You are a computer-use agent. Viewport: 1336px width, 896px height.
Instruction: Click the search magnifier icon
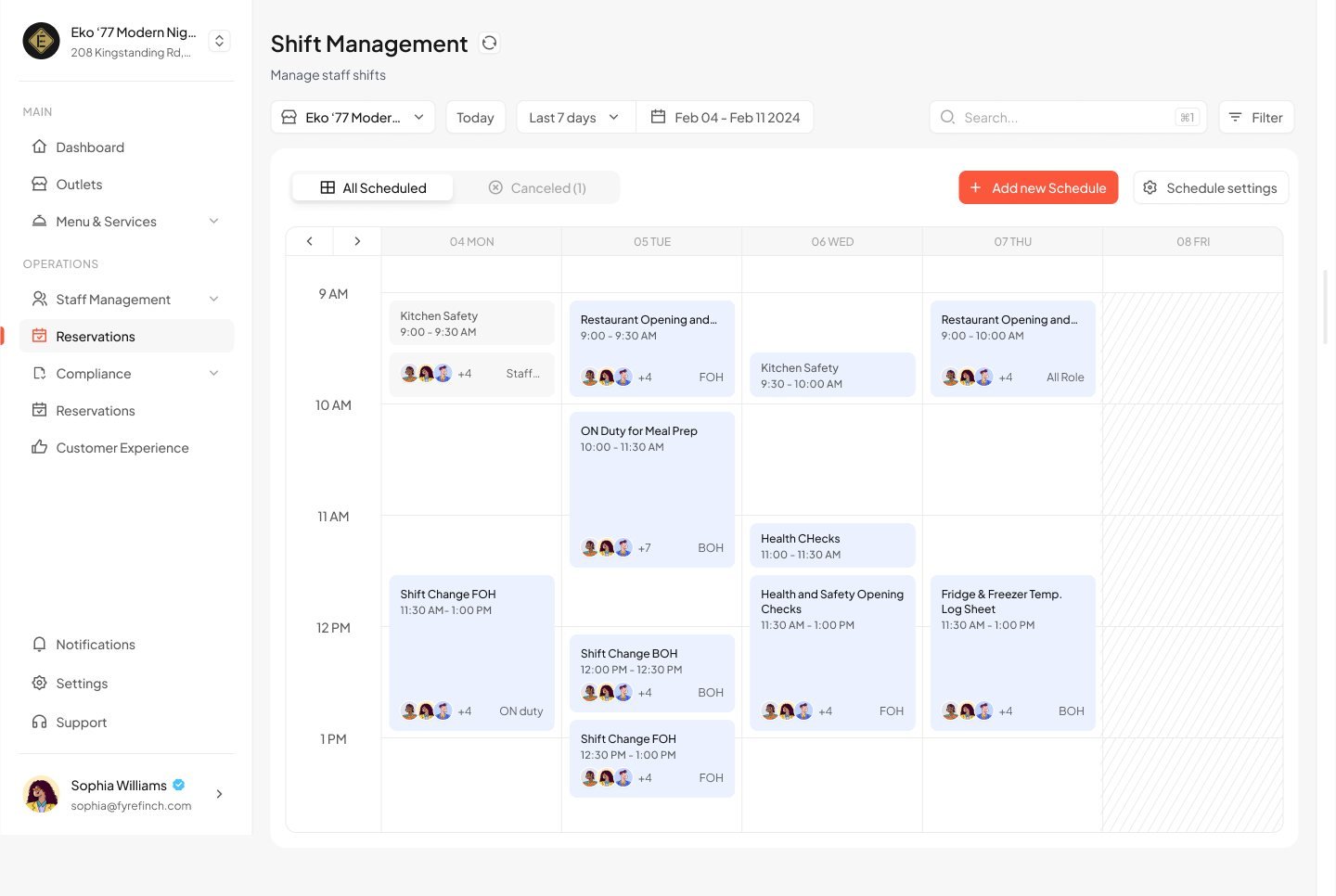(x=947, y=117)
